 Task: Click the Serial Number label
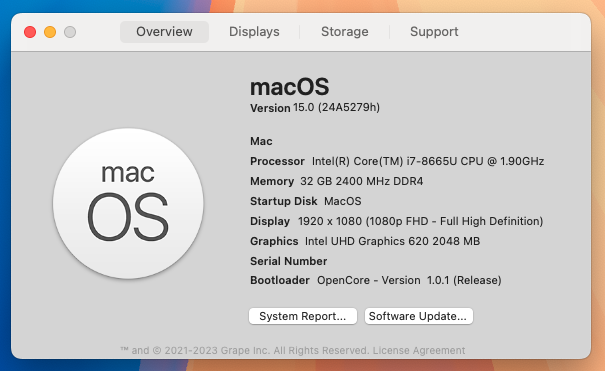(x=289, y=261)
